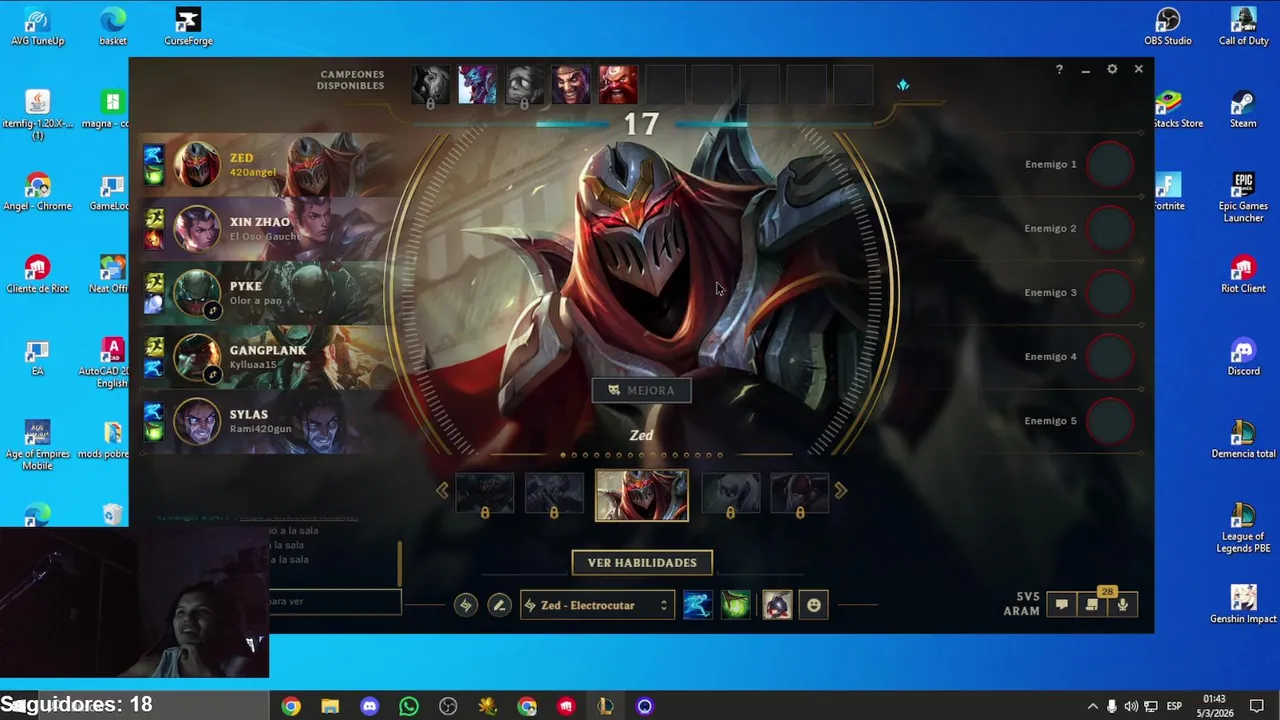
Task: Click the ZED player row name
Action: click(x=241, y=158)
